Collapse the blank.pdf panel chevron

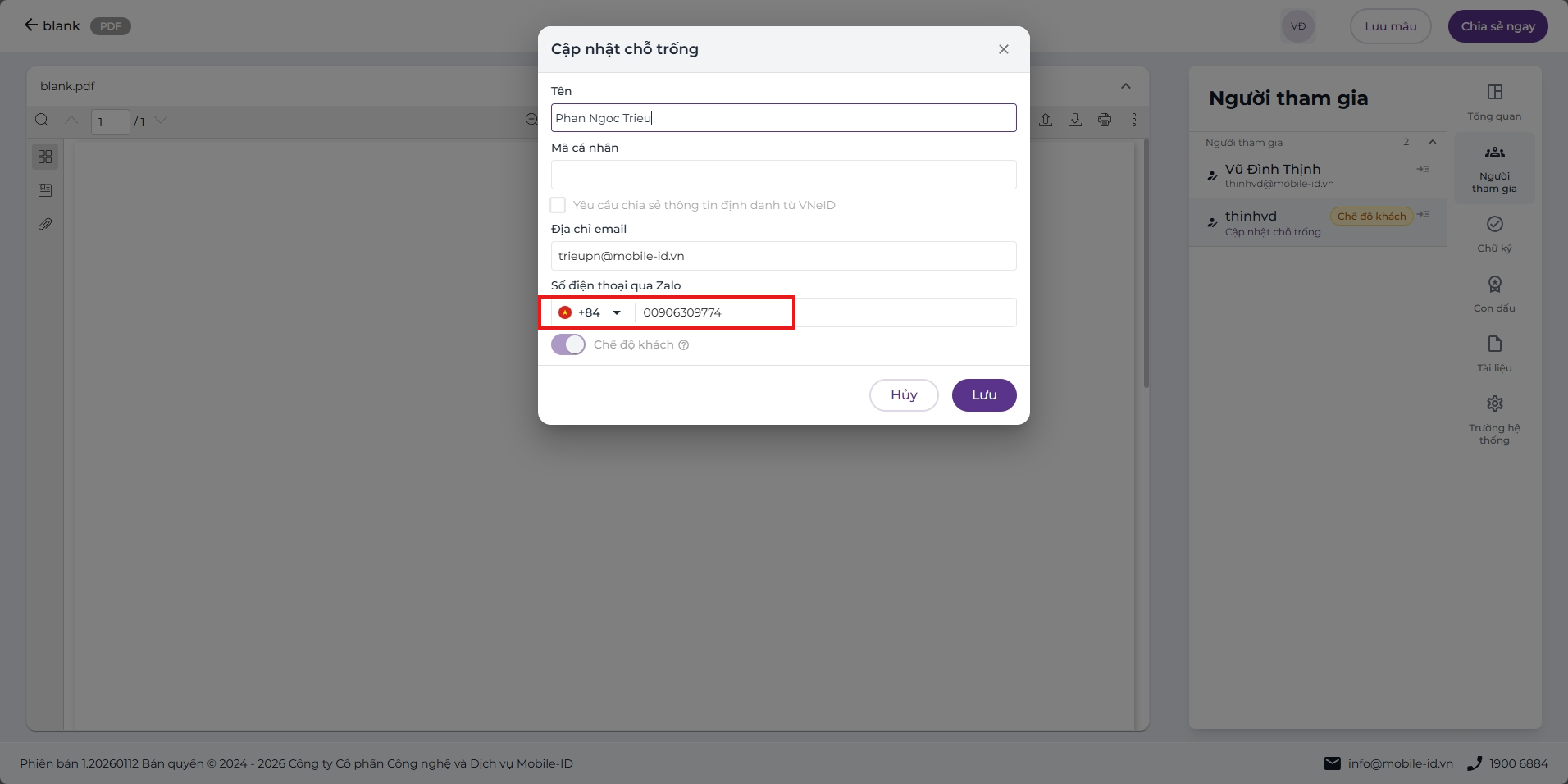(x=1126, y=86)
